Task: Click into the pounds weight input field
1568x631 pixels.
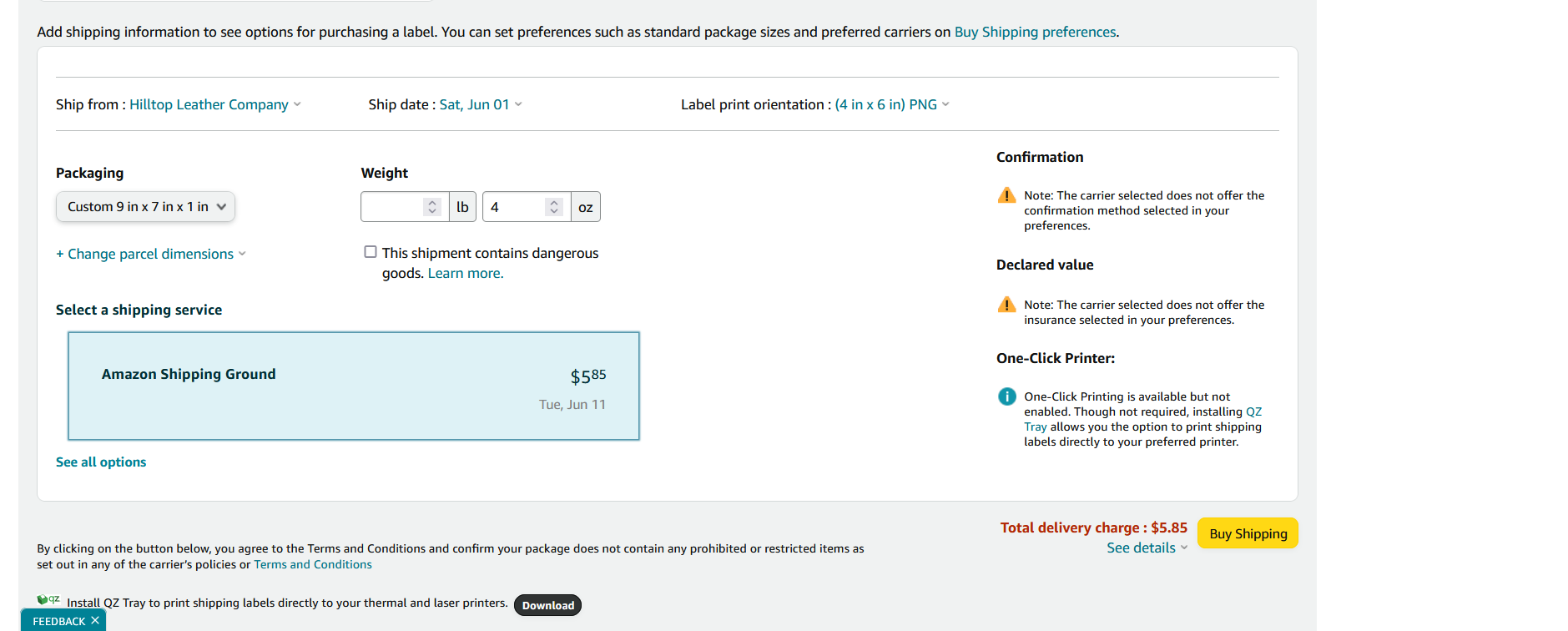Action: click(x=392, y=207)
